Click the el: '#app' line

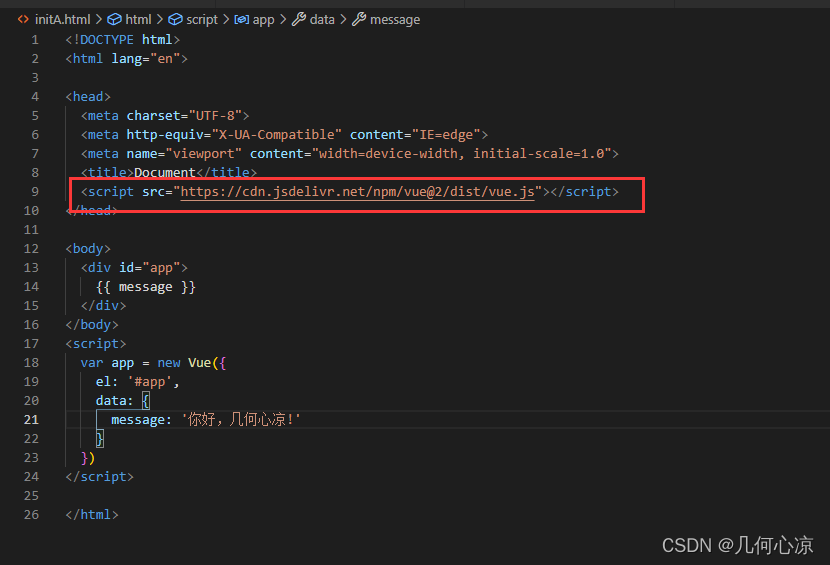pyautogui.click(x=138, y=382)
